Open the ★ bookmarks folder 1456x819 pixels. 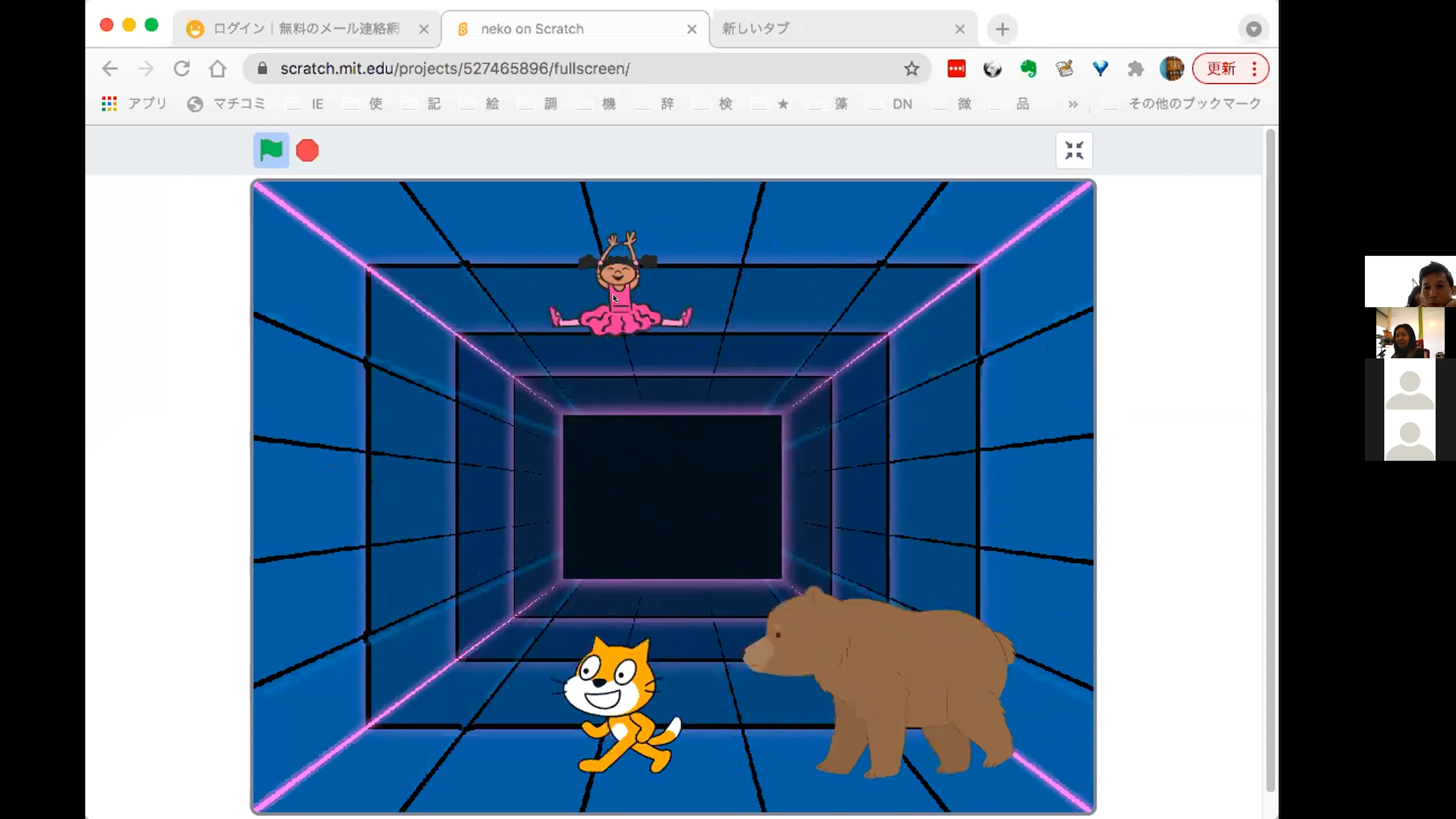[771, 104]
